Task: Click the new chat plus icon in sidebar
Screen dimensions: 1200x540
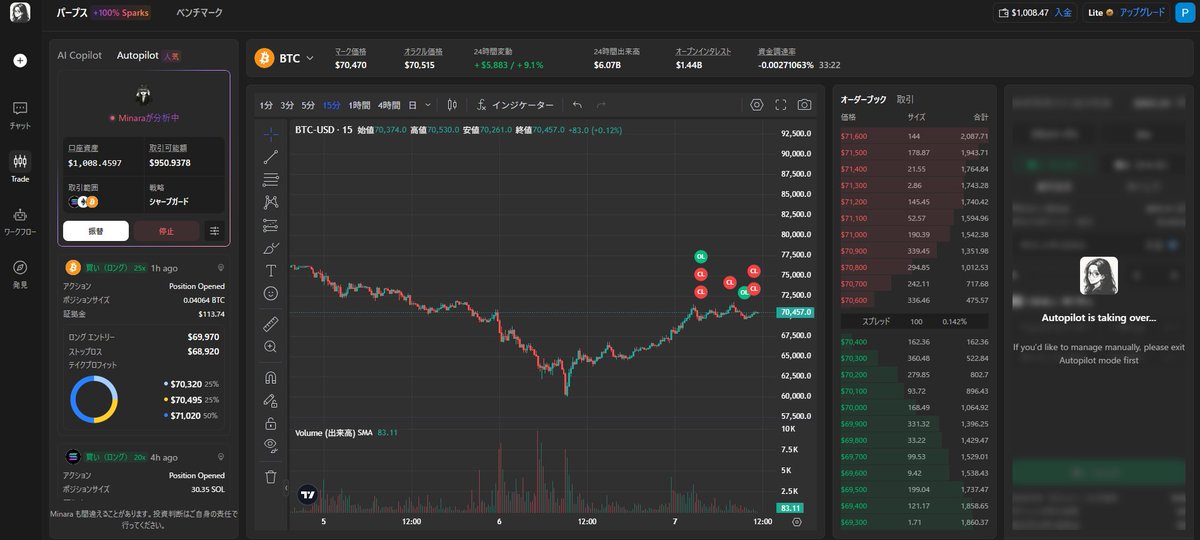Action: click(20, 60)
